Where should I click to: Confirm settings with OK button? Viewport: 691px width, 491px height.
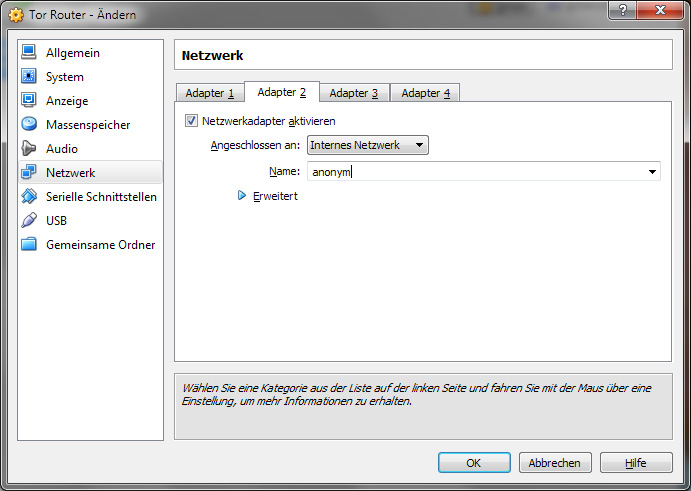click(474, 463)
